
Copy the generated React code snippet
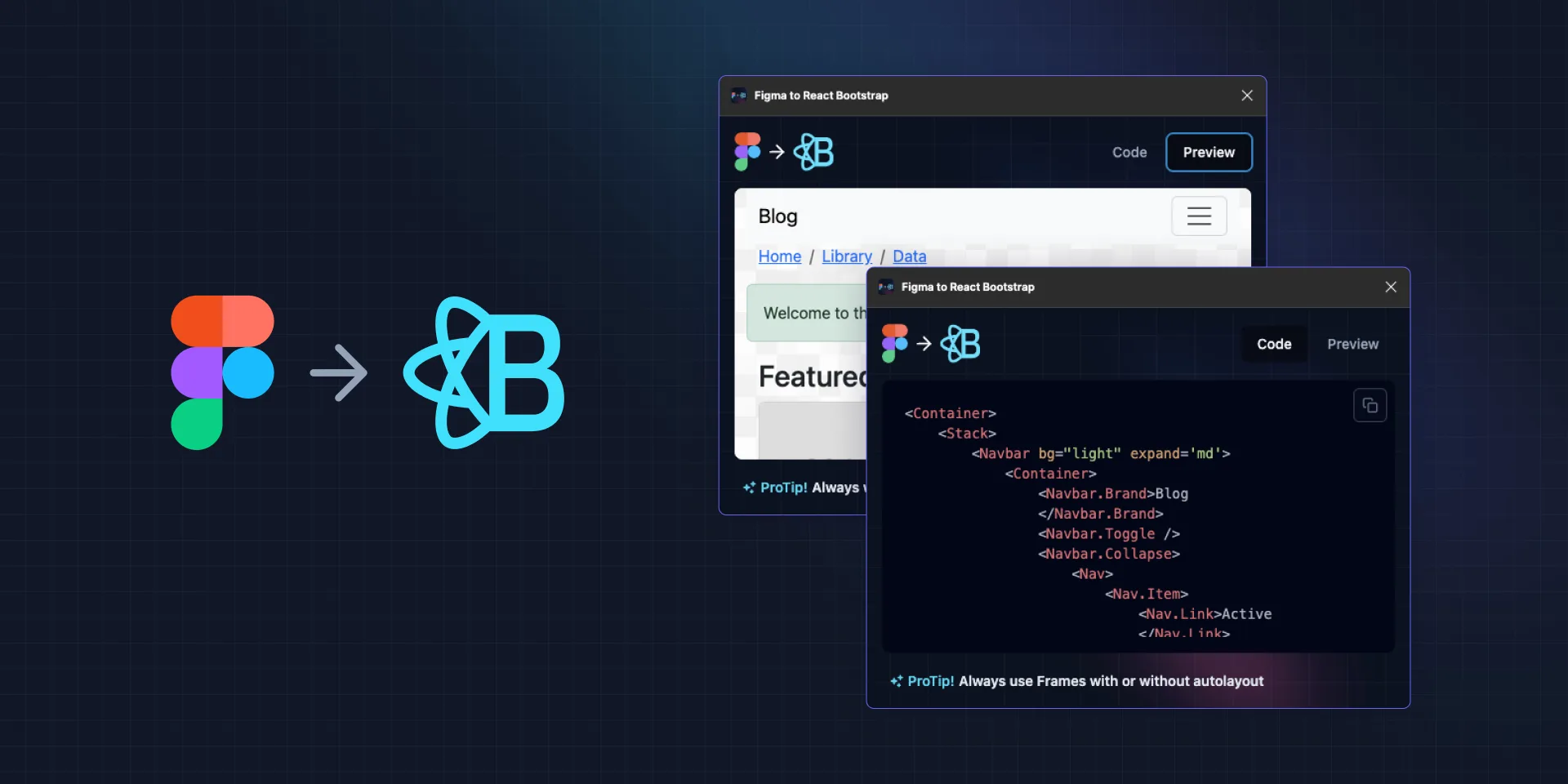(1370, 405)
